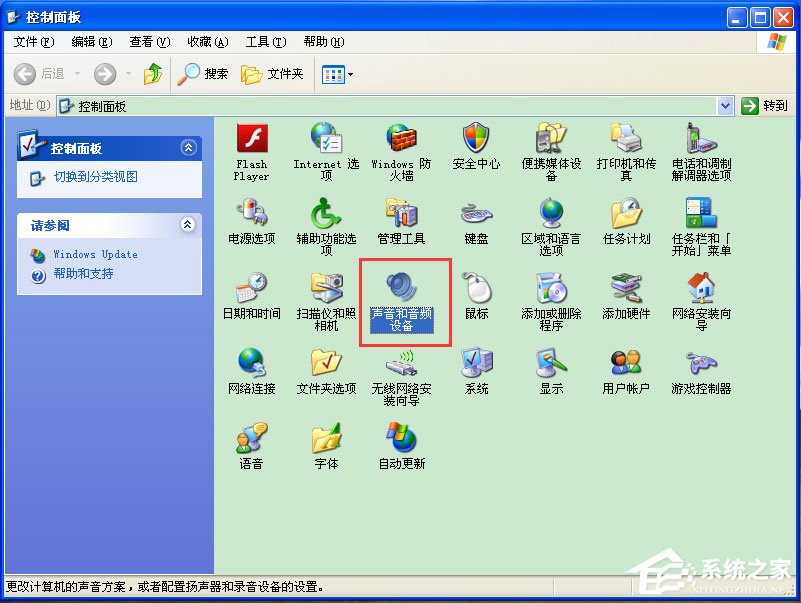Open 安全中心 (Security Center)
801x603 pixels.
click(x=477, y=142)
